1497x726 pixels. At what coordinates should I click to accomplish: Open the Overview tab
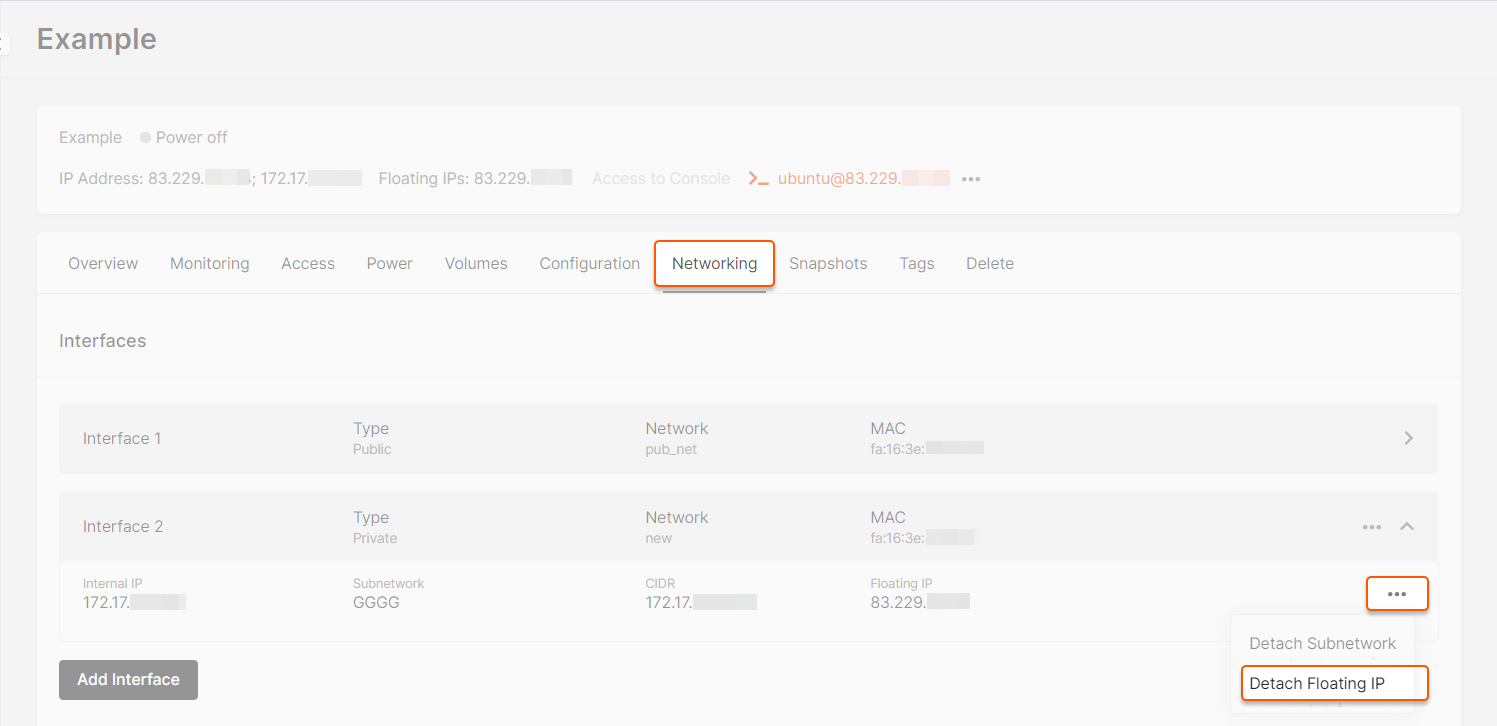[x=103, y=264]
